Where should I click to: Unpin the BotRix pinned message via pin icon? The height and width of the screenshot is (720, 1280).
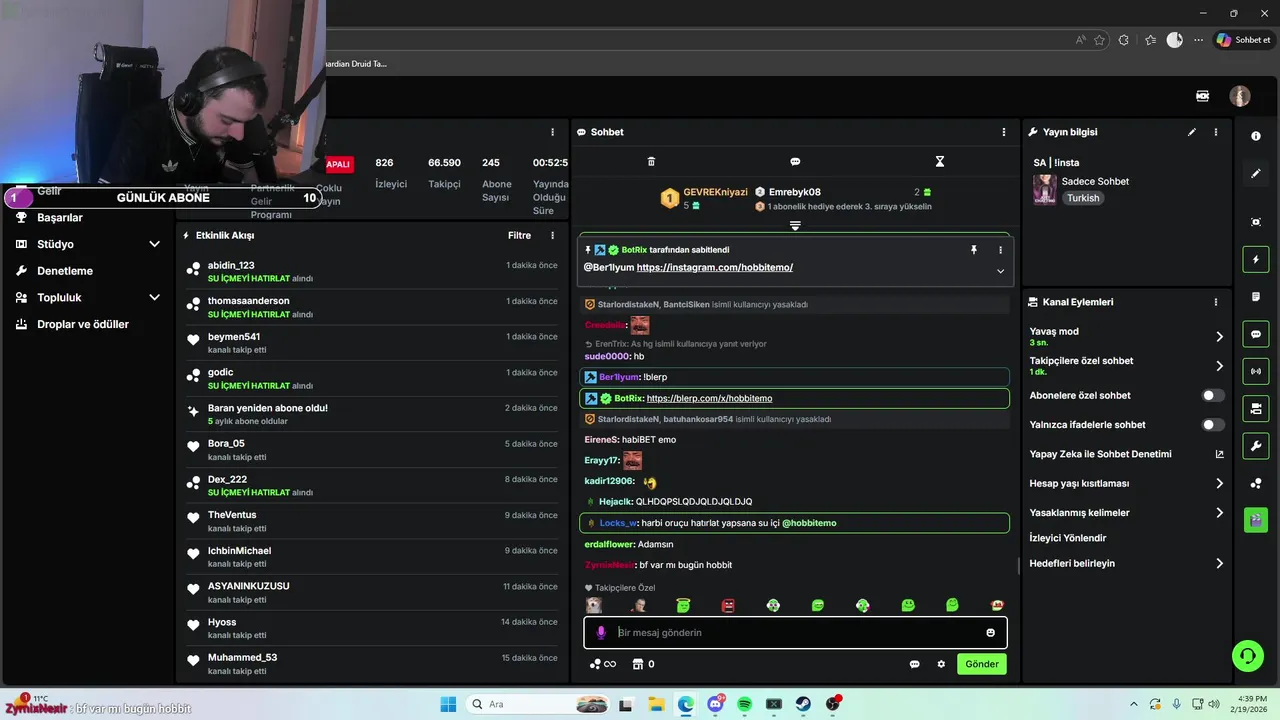click(974, 250)
